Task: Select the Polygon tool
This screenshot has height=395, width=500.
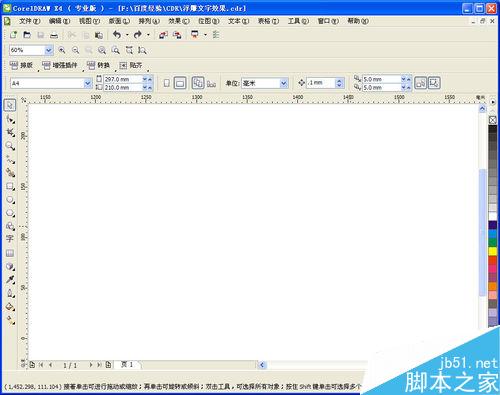Action: (10, 213)
